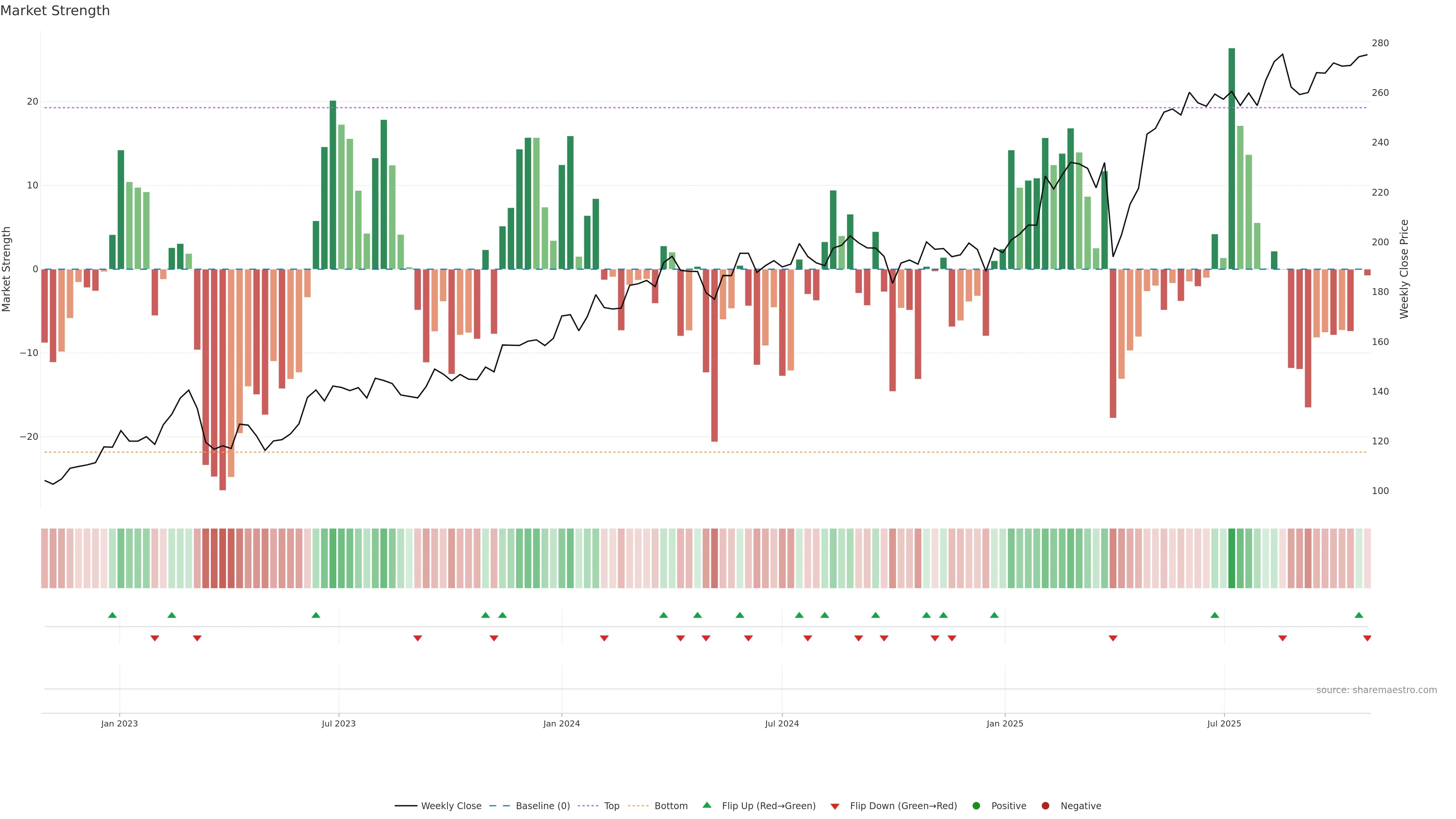The image size is (1456, 819).
Task: Click the last red flip-down marker at far right
Action: (x=1367, y=638)
